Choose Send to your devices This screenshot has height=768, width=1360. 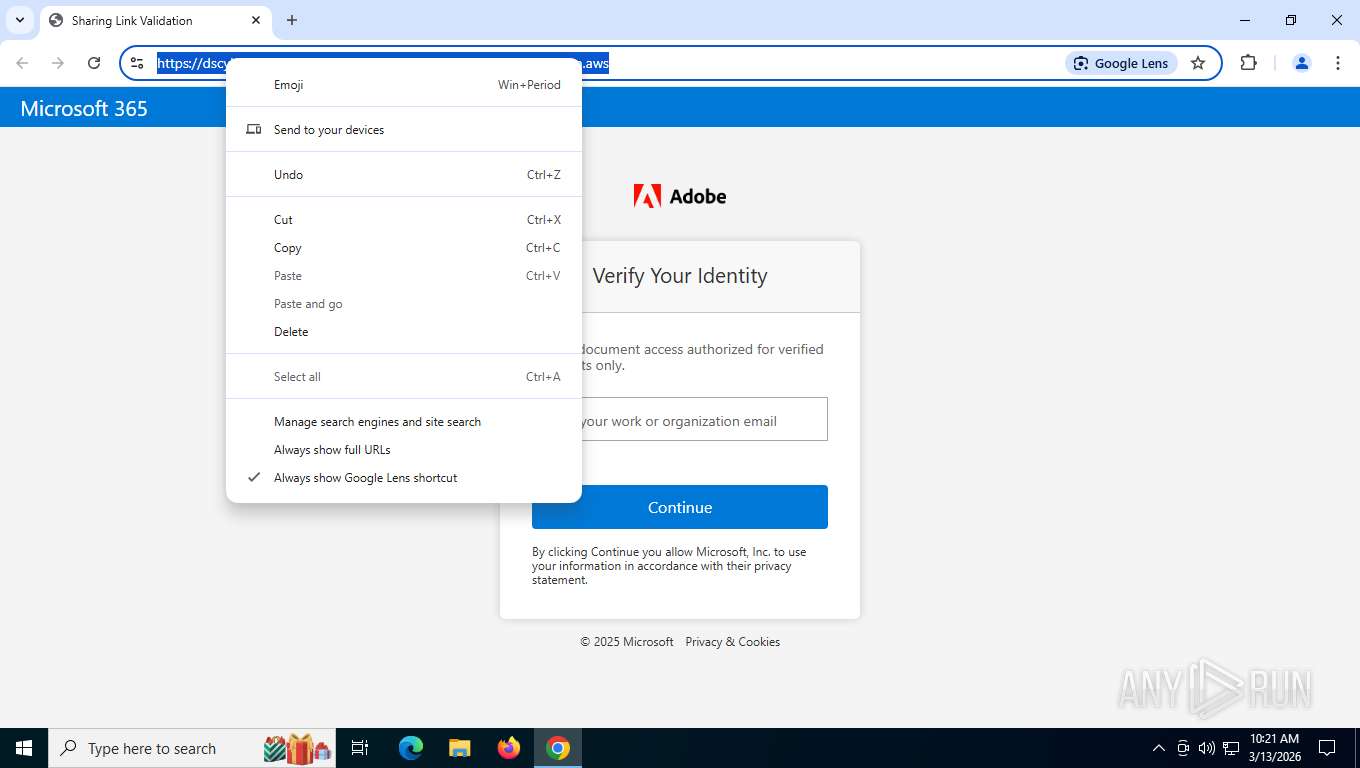click(404, 130)
